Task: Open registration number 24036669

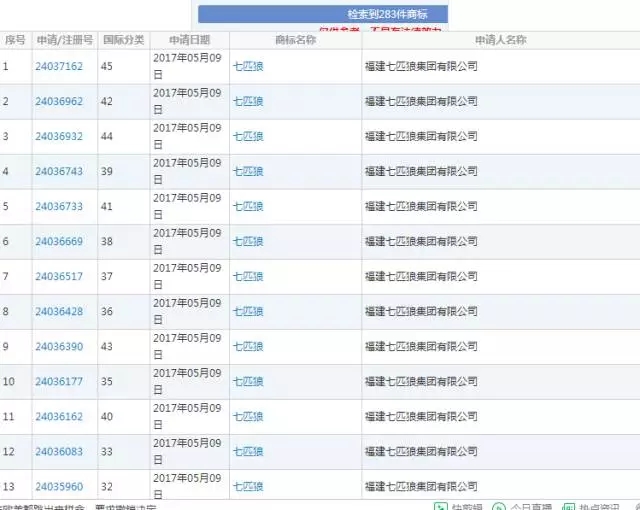Action: (x=59, y=241)
